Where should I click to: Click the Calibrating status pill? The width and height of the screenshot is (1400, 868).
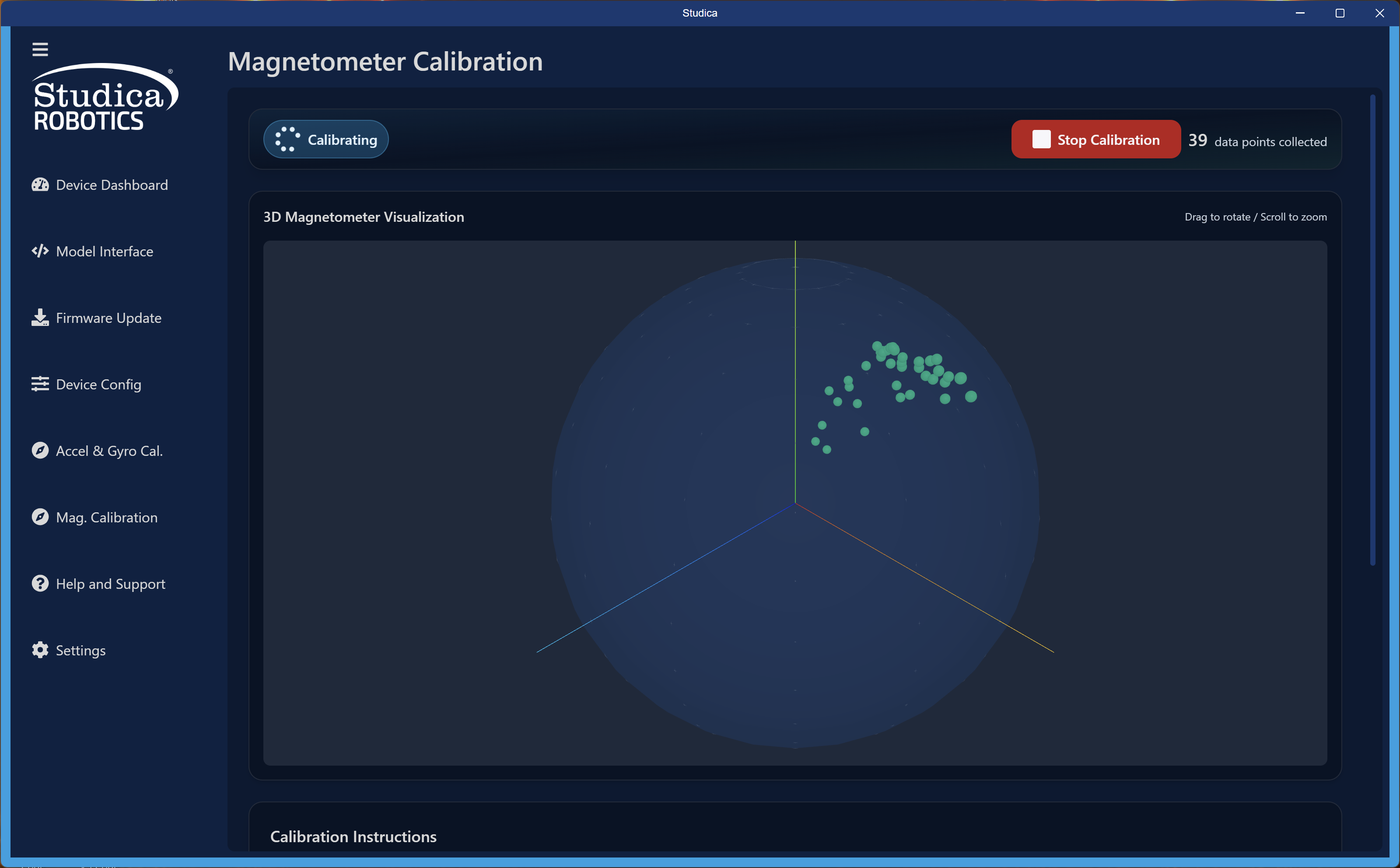tap(326, 140)
